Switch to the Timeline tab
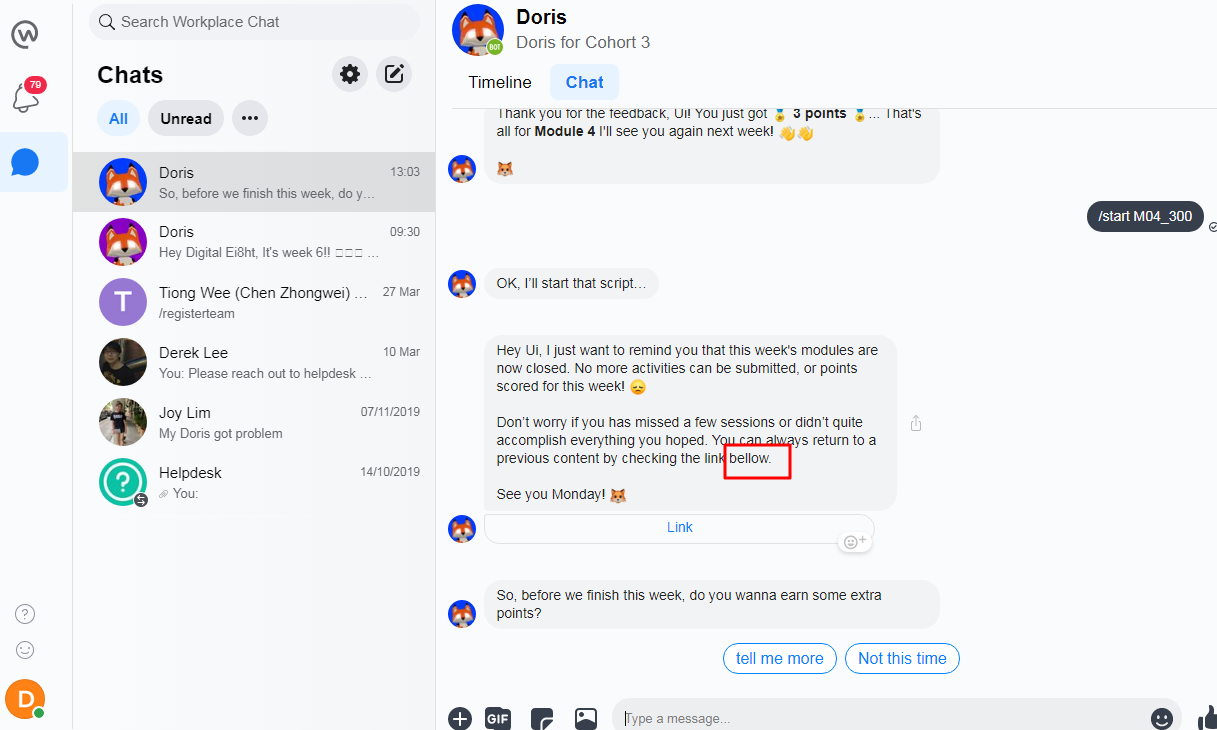1217x730 pixels. coord(500,82)
